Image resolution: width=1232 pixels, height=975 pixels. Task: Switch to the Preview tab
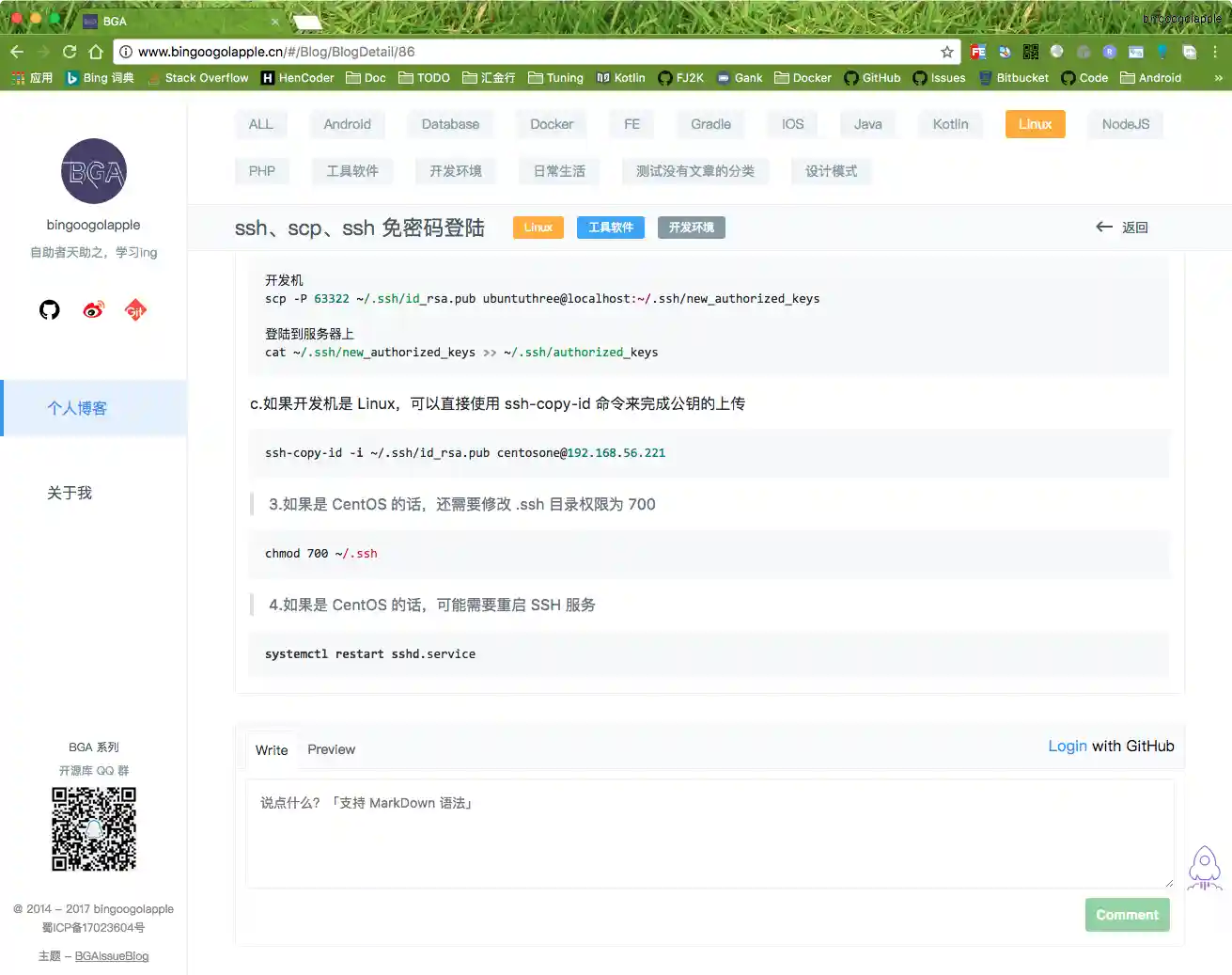coord(331,749)
